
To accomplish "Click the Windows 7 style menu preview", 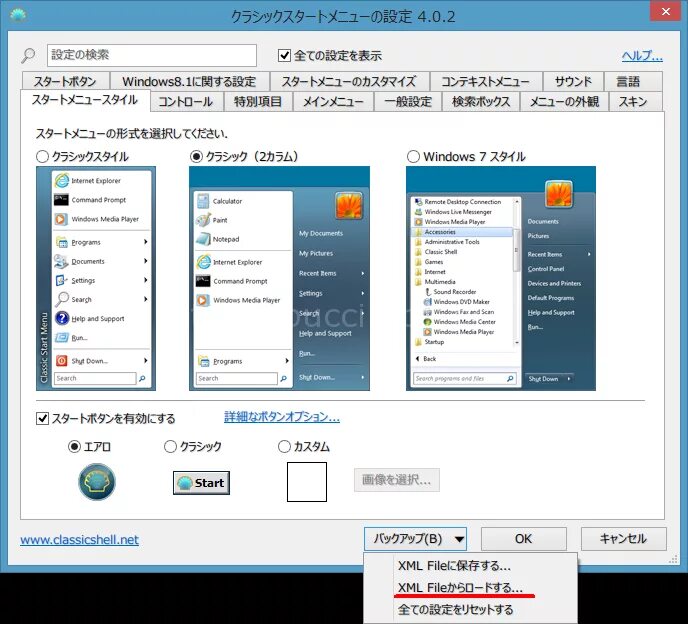I will coord(501,278).
